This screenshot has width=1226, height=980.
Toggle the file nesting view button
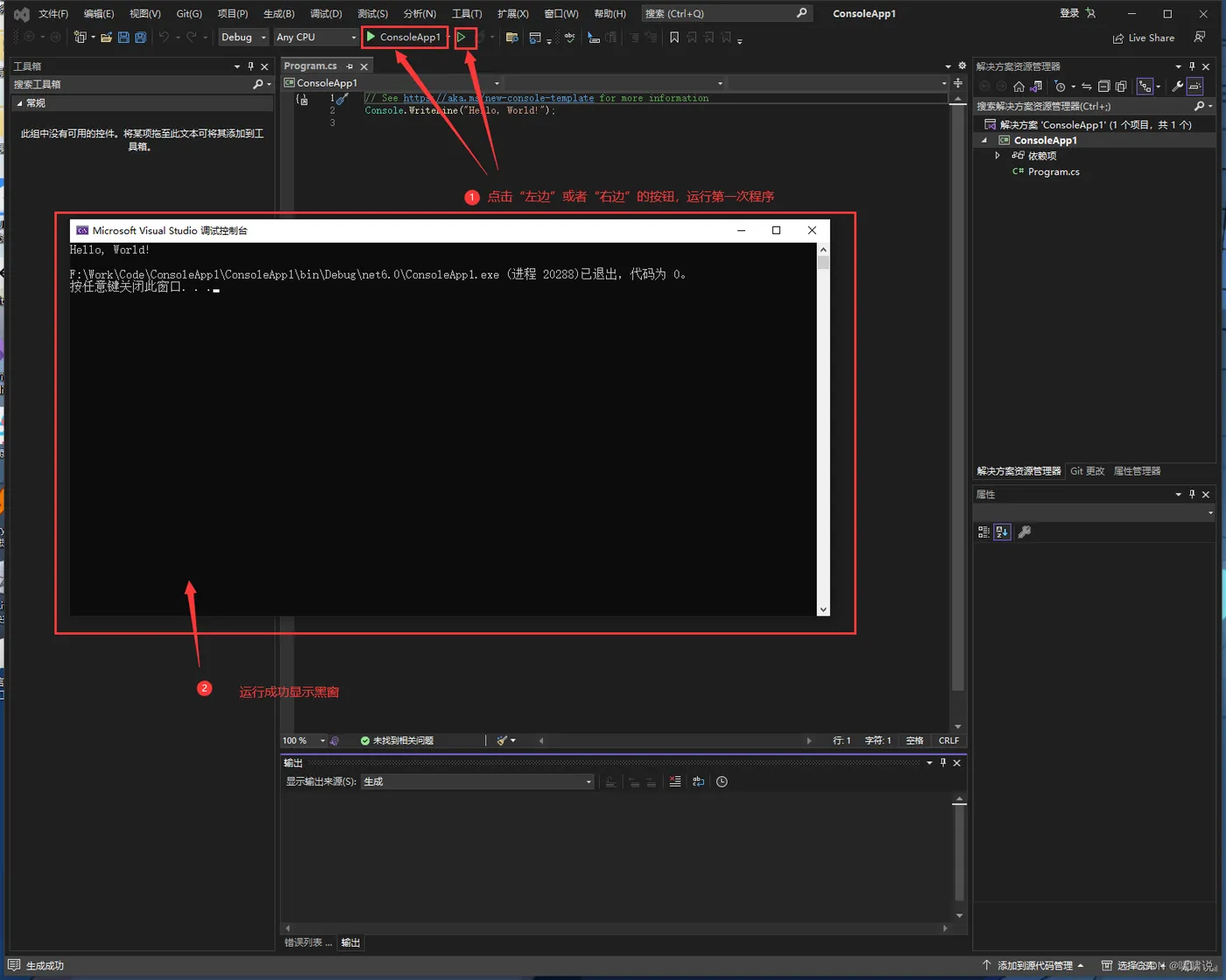coord(1145,87)
